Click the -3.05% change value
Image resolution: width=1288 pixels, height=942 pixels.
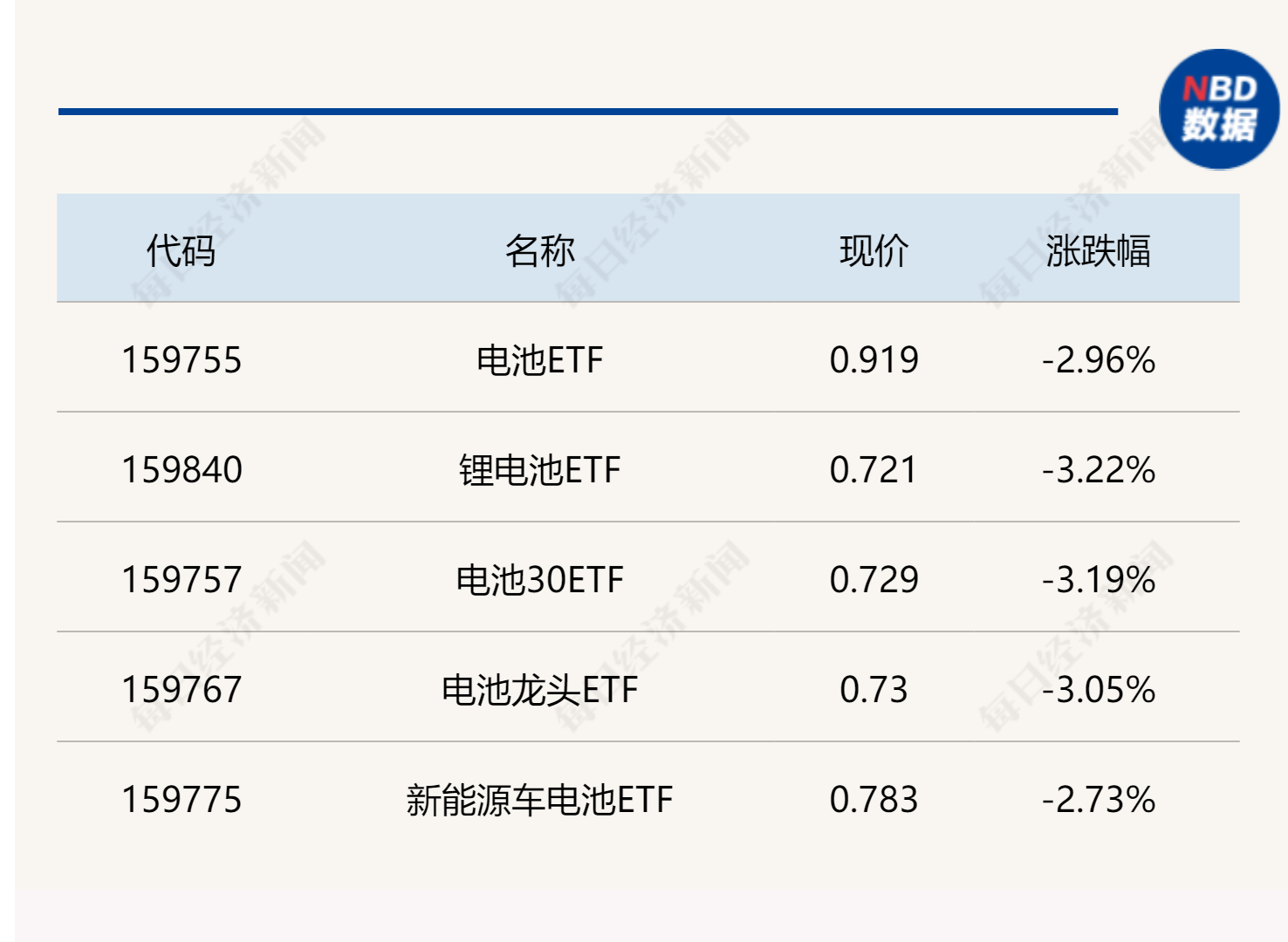(1099, 689)
